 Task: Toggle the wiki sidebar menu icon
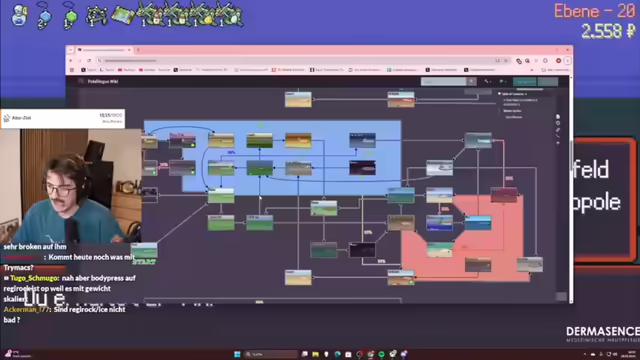pos(80,81)
